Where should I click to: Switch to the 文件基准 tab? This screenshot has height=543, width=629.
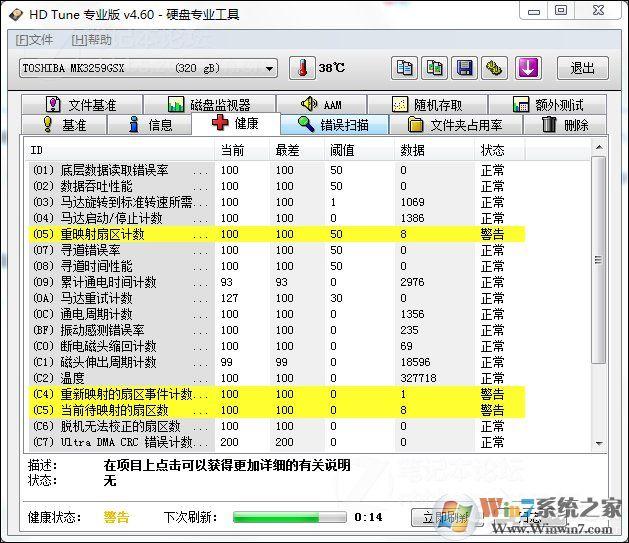82,105
